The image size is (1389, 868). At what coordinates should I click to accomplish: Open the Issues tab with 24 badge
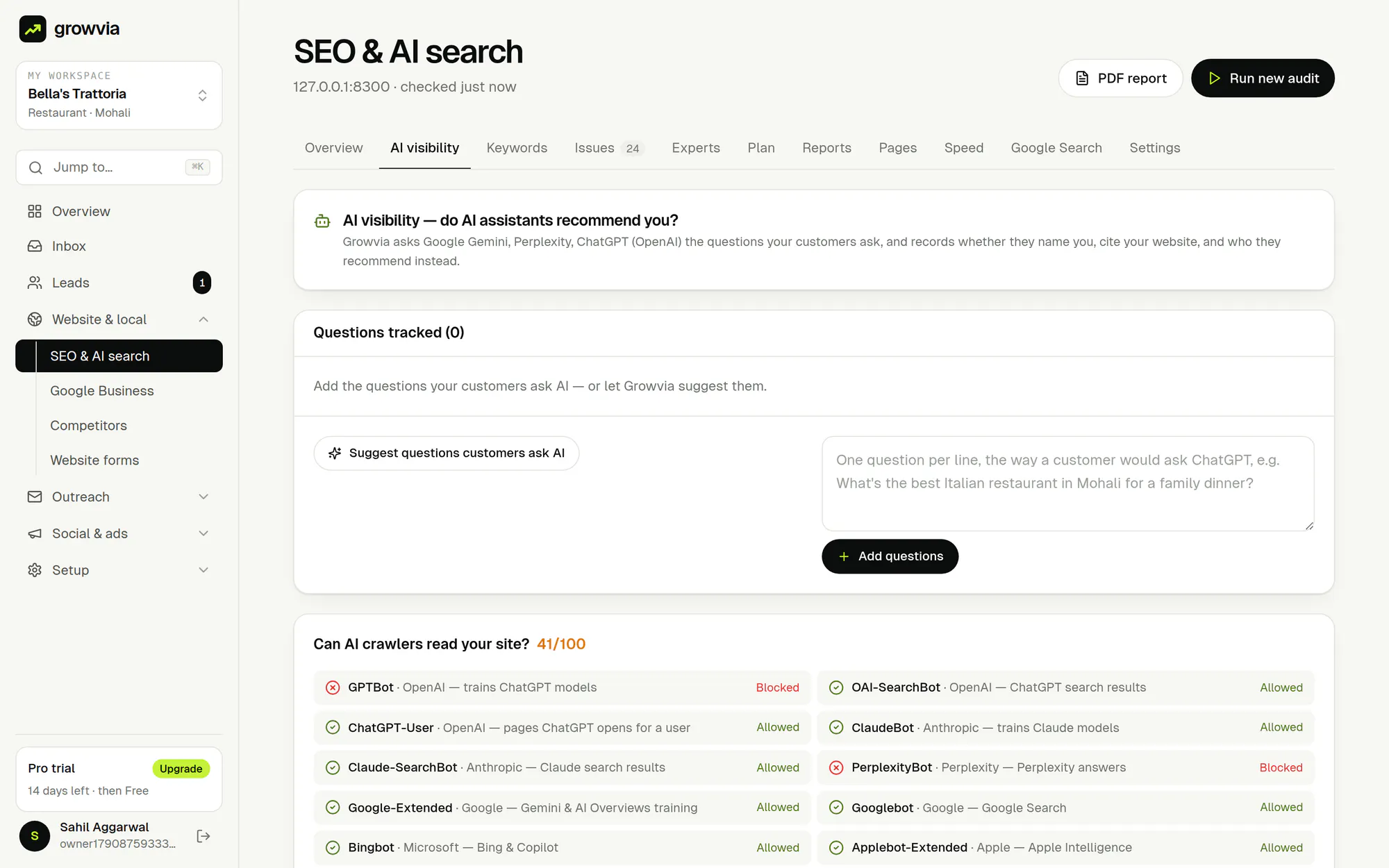click(609, 148)
